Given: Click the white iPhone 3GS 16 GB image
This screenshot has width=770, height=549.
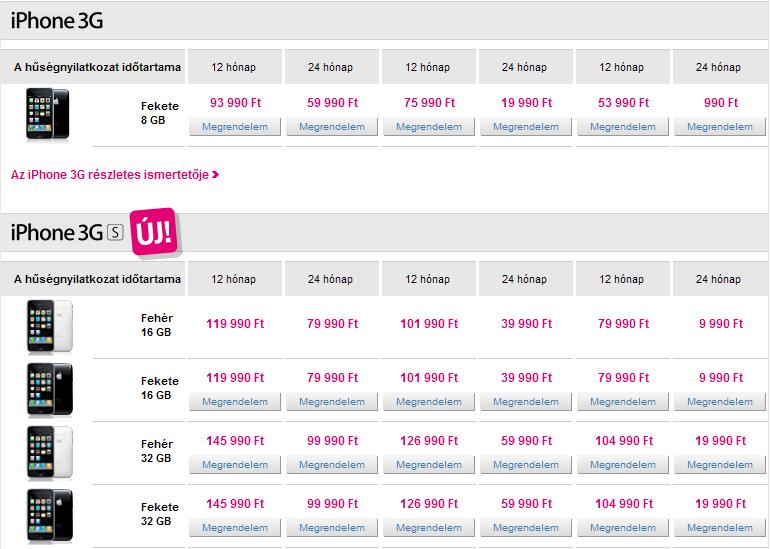Looking at the screenshot, I should tap(50, 327).
